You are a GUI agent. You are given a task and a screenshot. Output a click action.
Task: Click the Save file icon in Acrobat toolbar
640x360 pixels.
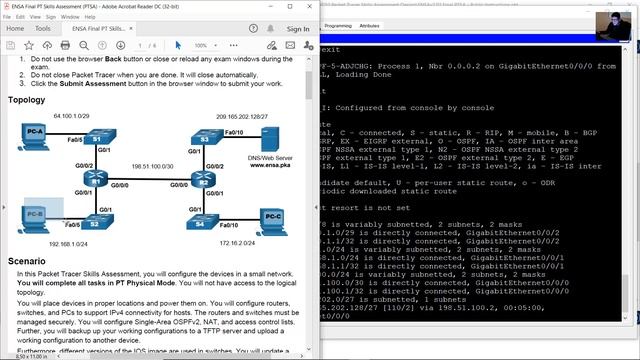11,45
